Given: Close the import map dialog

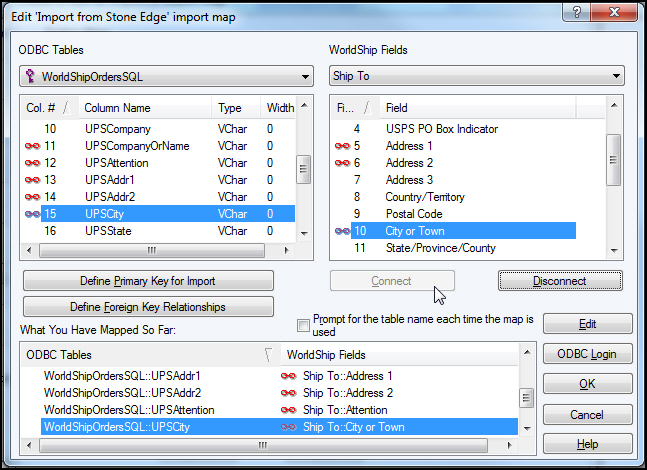Looking at the screenshot, I should pyautogui.click(x=614, y=12).
